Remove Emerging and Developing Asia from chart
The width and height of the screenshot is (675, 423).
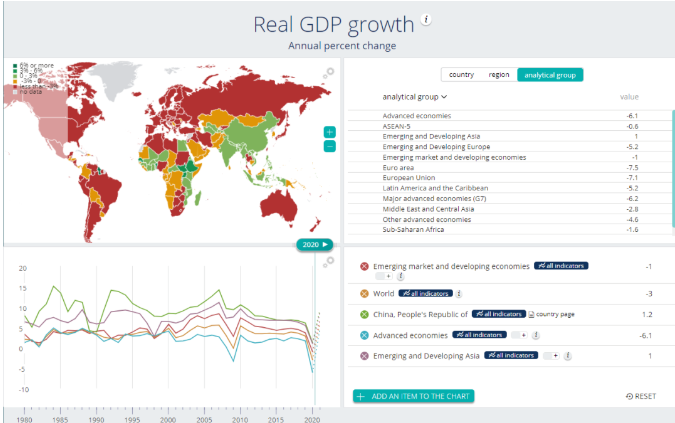pyautogui.click(x=364, y=356)
